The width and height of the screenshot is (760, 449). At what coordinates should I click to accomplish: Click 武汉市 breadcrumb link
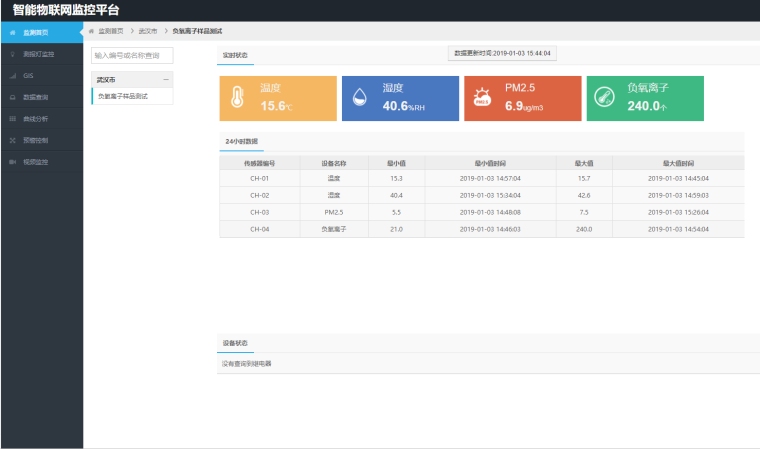(x=148, y=33)
